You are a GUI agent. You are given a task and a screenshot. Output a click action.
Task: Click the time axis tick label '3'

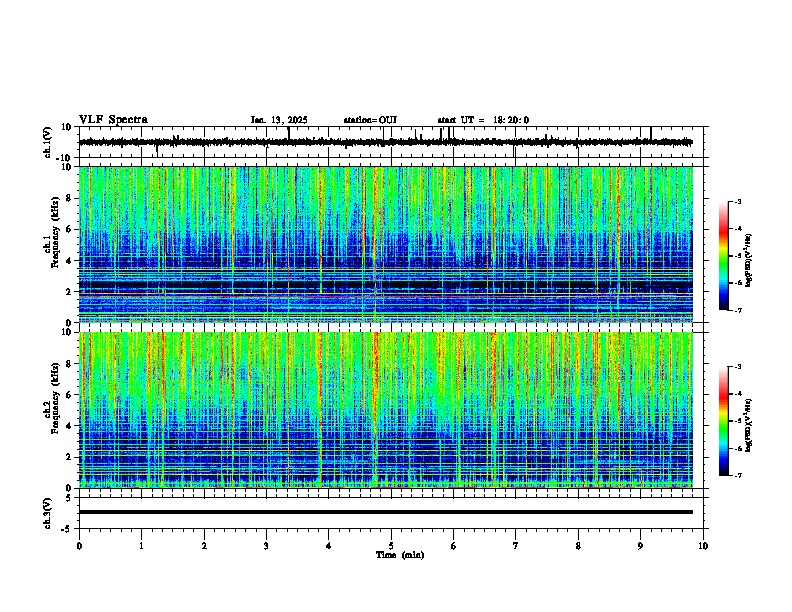[266, 546]
